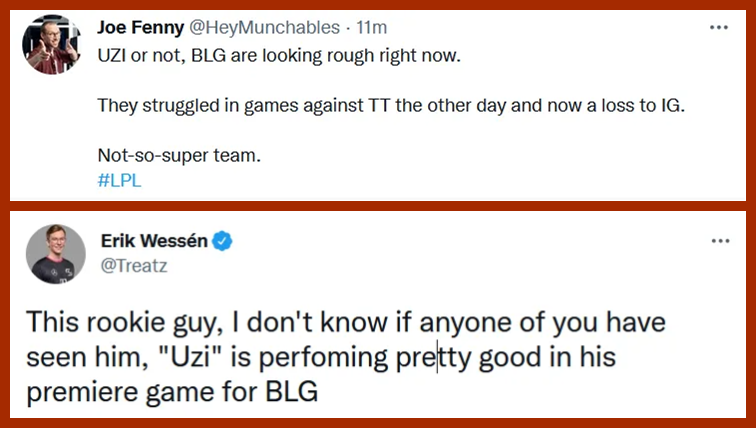Click the Joe Fenny display name
756x428 pixels.
point(139,27)
